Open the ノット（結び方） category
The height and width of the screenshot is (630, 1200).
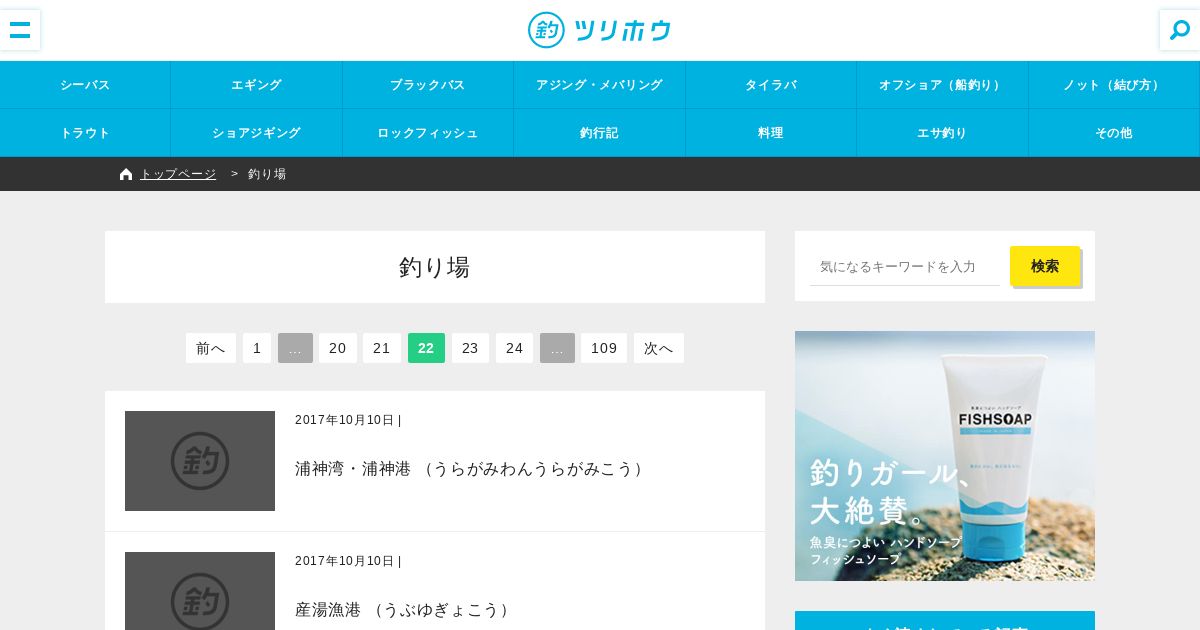[1114, 85]
